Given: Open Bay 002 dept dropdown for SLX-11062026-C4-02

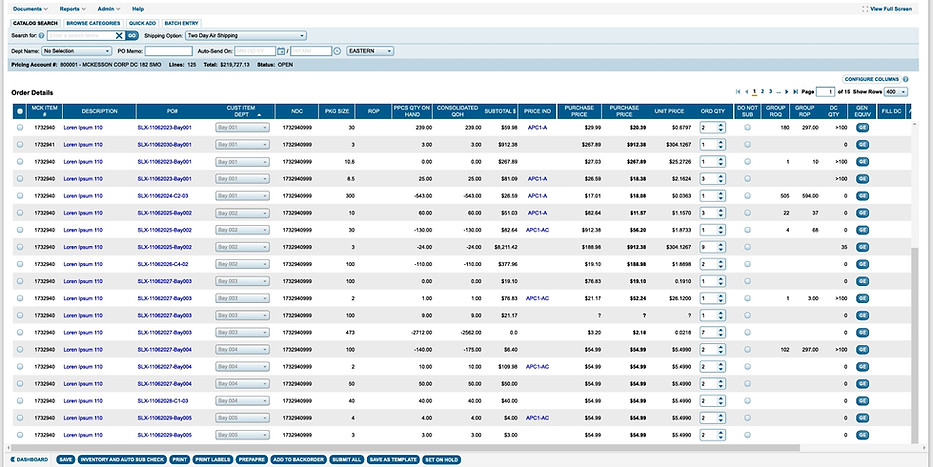Looking at the screenshot, I should [x=242, y=264].
